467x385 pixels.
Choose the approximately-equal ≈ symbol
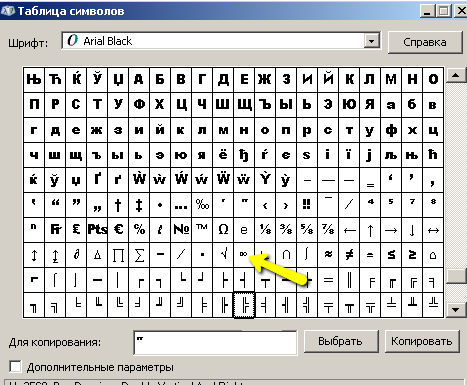pos(328,255)
